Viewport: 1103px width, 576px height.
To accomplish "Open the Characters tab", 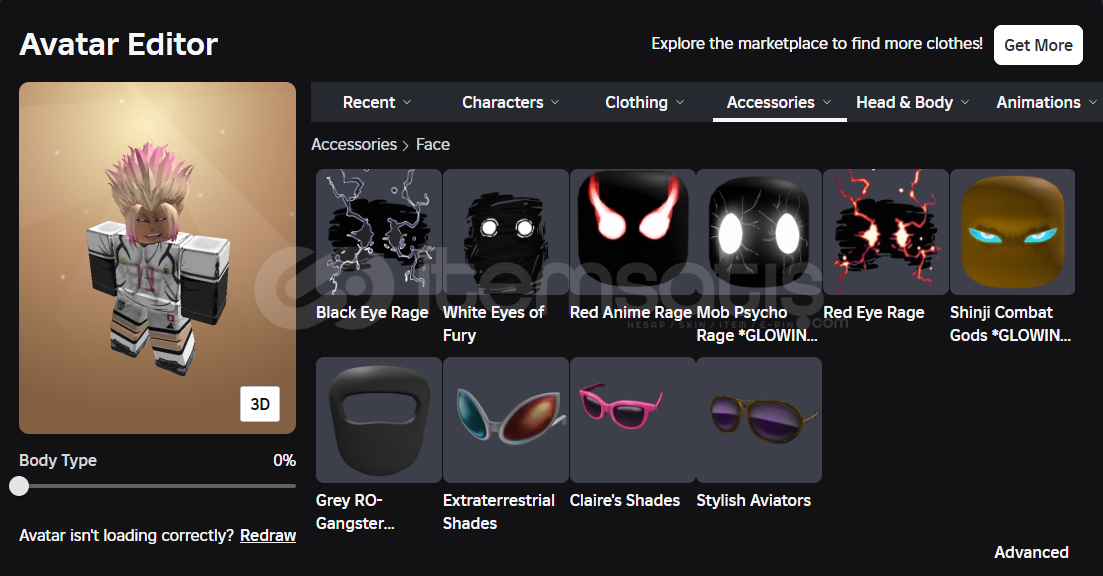I will click(511, 102).
